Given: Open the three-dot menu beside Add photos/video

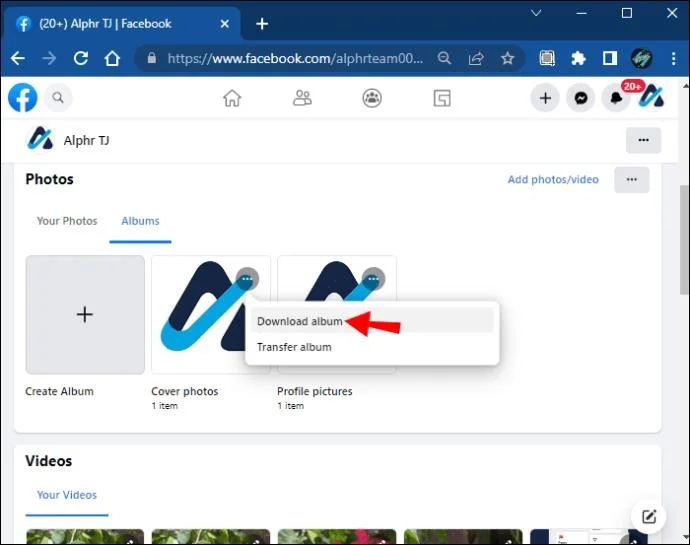Looking at the screenshot, I should point(631,180).
